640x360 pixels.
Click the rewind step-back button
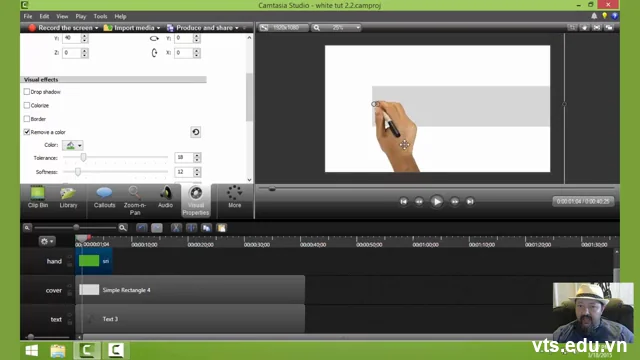pyautogui.click(x=419, y=201)
